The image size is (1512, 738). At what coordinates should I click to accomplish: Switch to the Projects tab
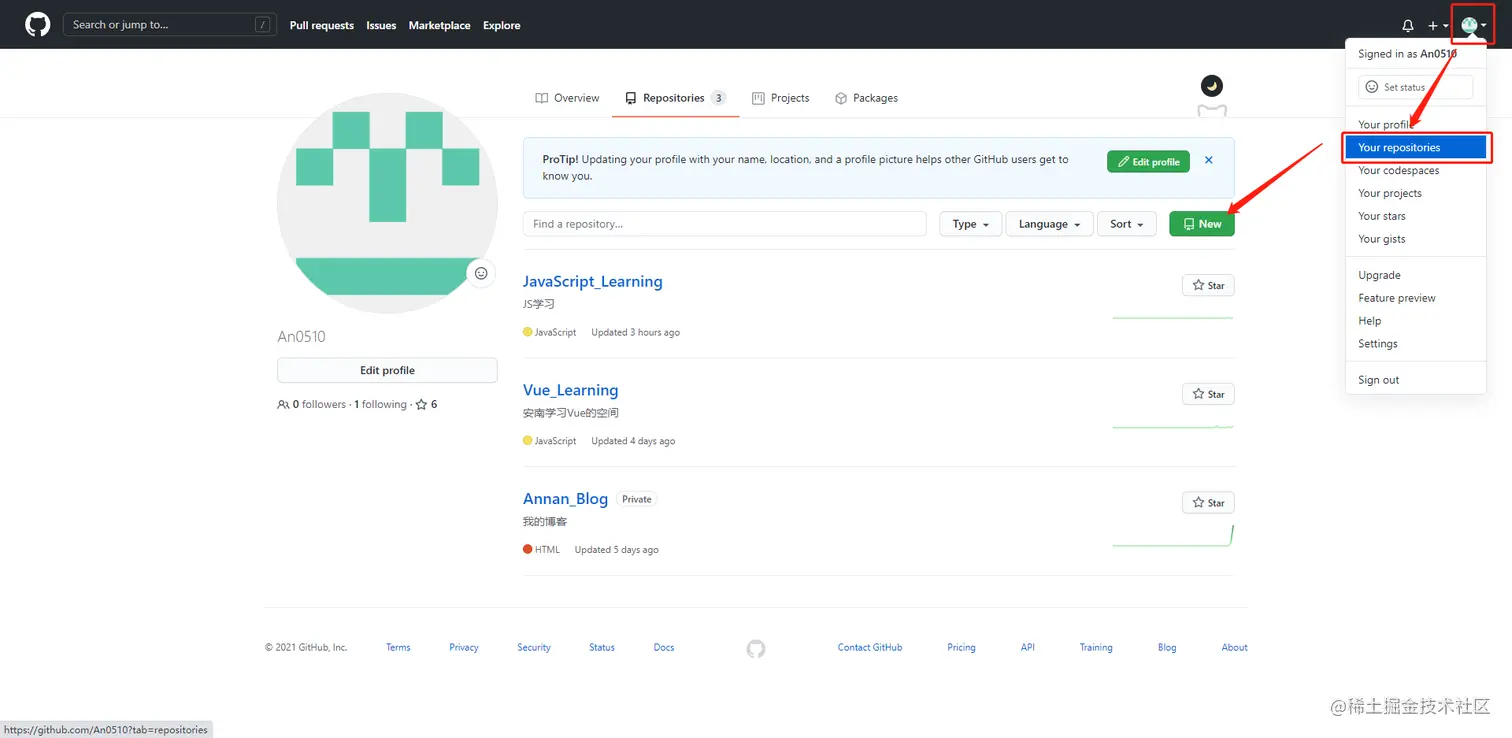coord(780,98)
